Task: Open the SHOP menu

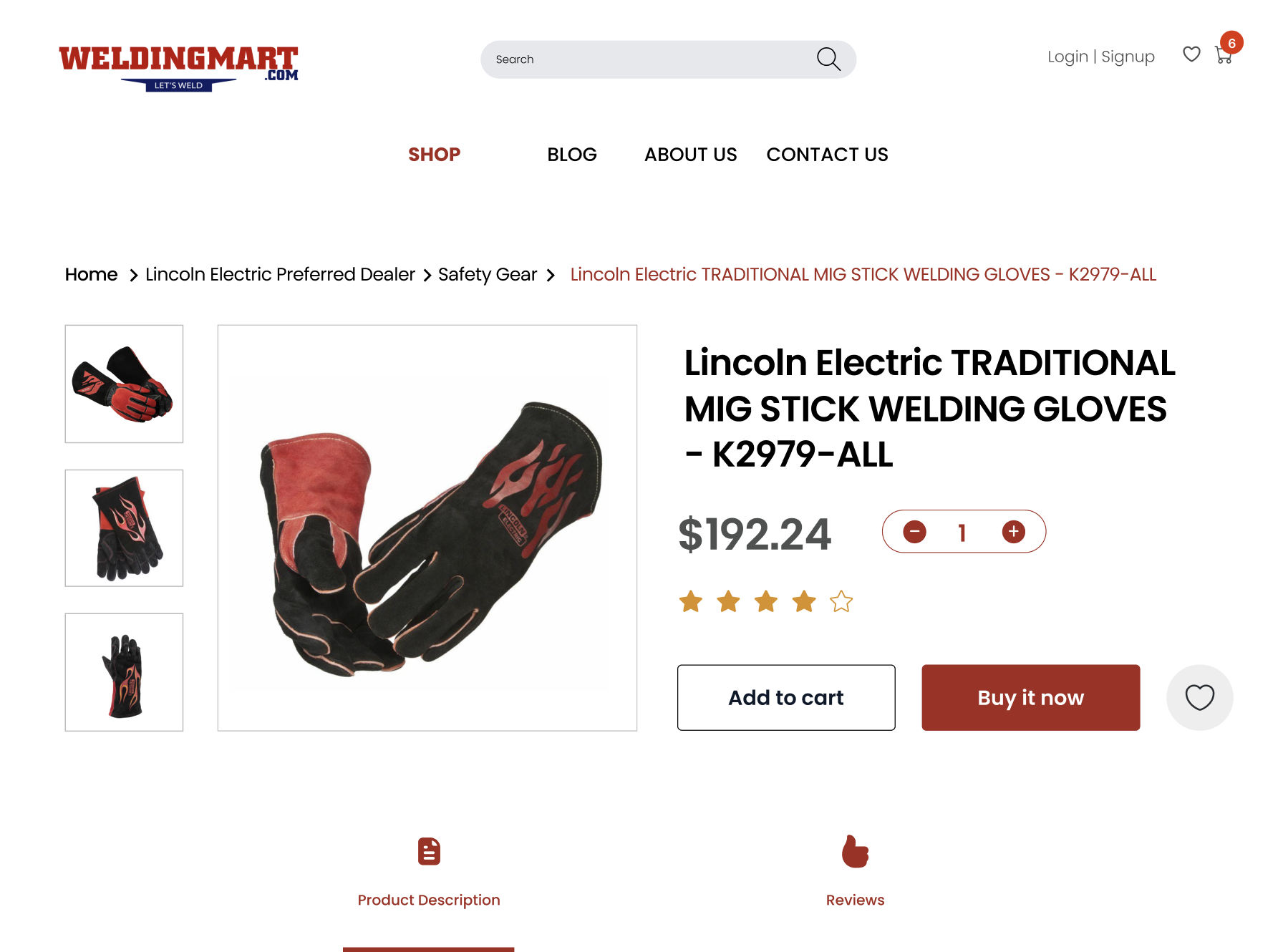Action: (x=434, y=155)
